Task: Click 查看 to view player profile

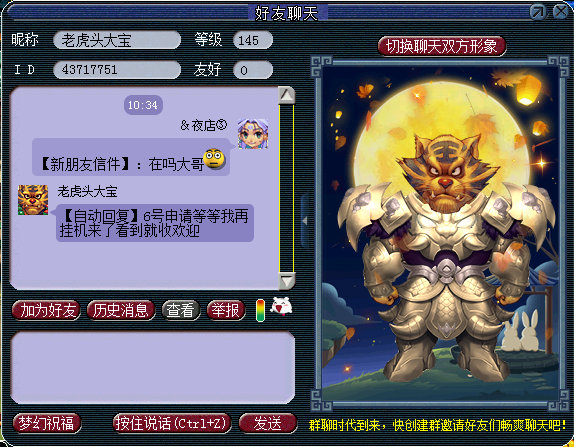Action: [181, 310]
